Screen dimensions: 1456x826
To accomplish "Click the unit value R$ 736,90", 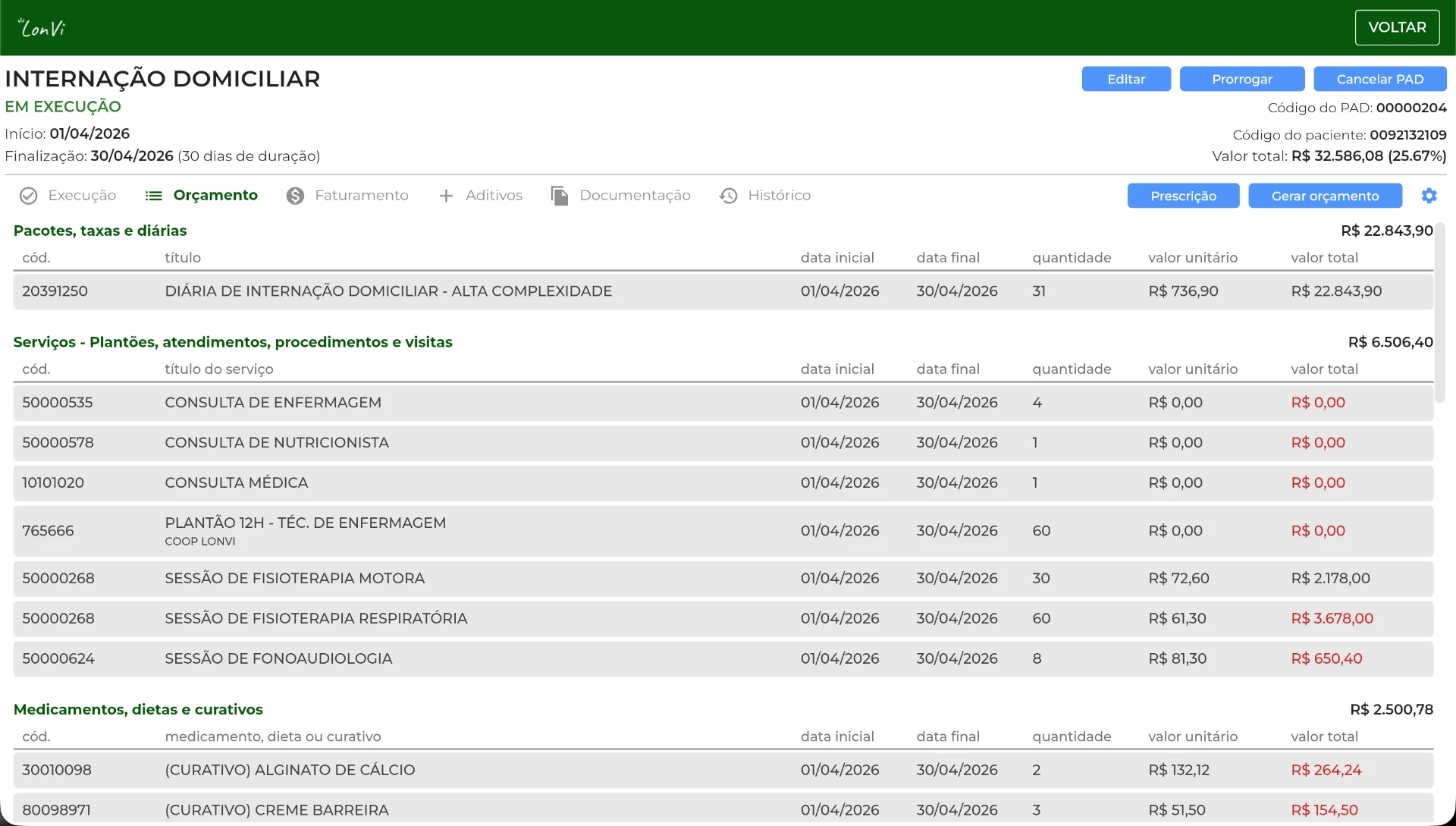I will 1183,291.
